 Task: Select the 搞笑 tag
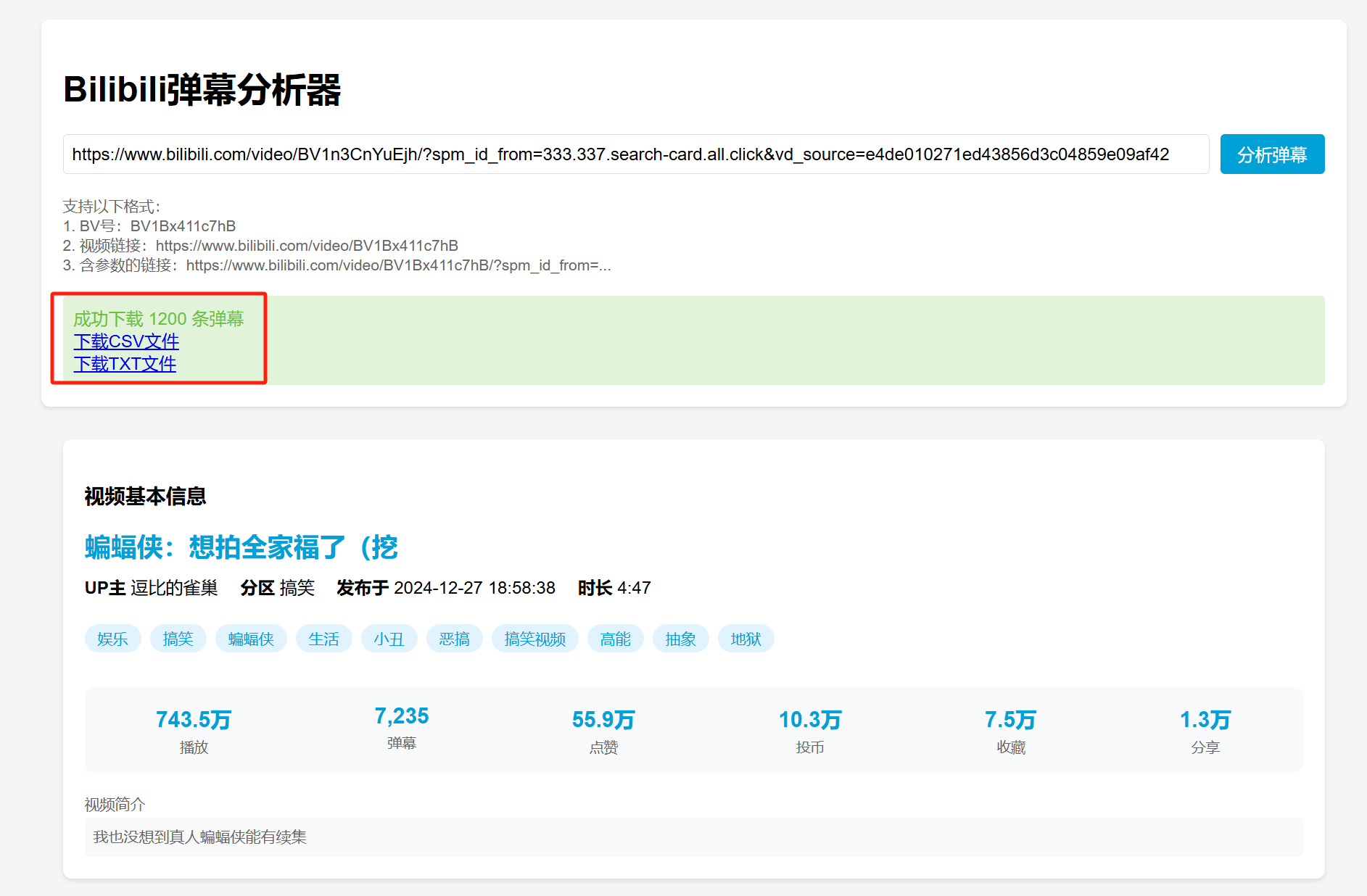point(178,639)
